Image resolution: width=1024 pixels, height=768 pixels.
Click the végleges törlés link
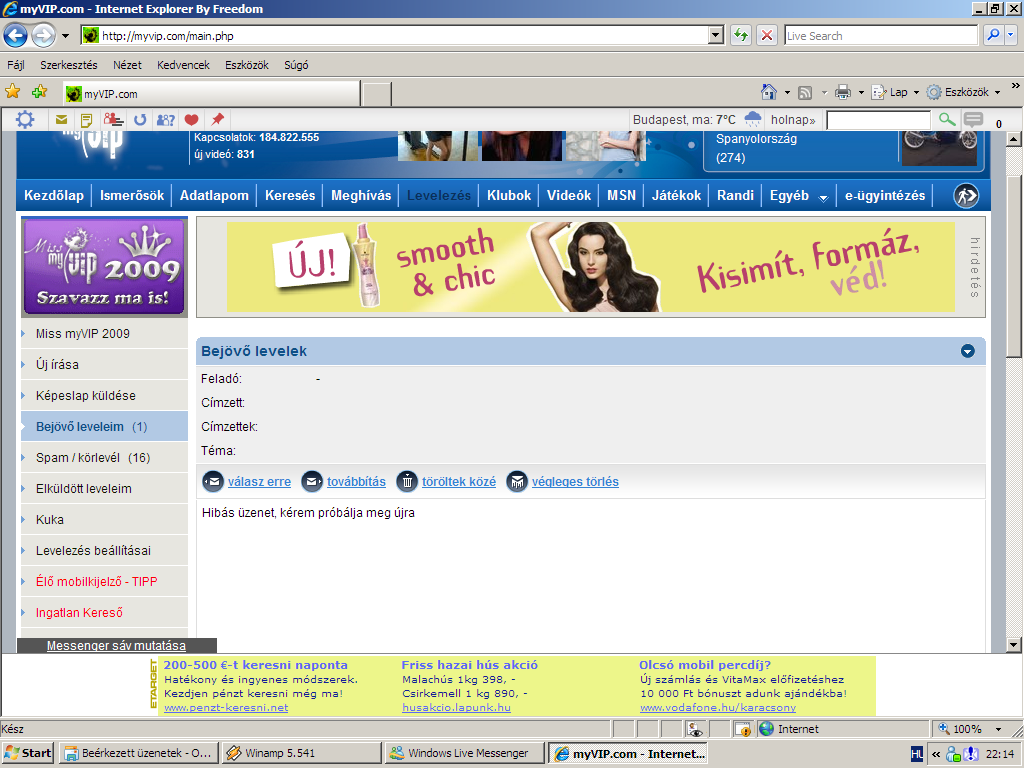pos(575,482)
